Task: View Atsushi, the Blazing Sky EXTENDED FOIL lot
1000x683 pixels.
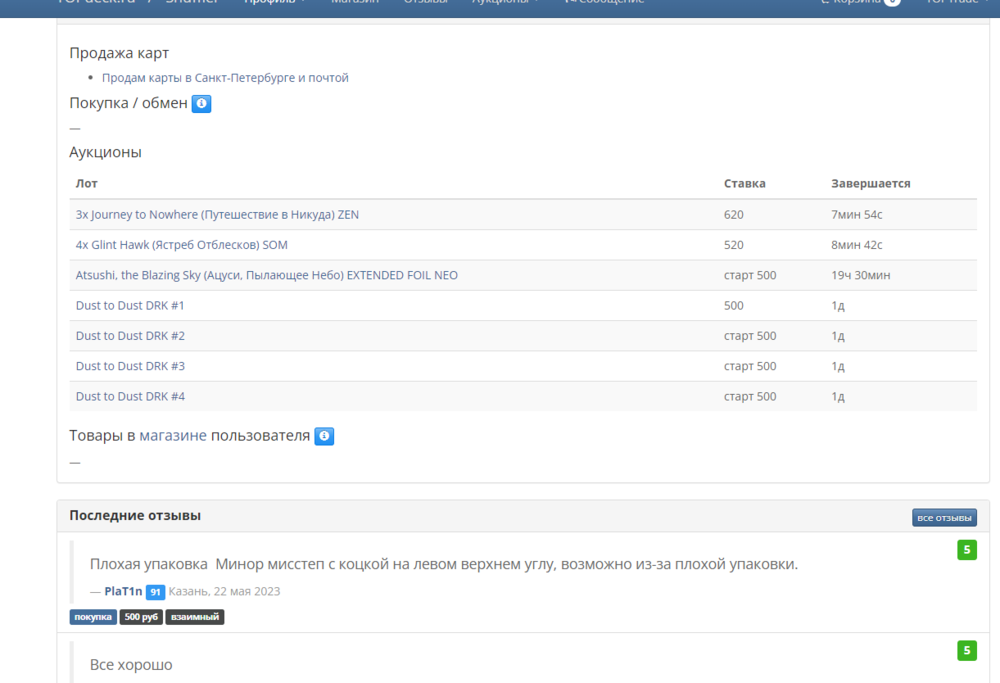Action: (x=266, y=275)
